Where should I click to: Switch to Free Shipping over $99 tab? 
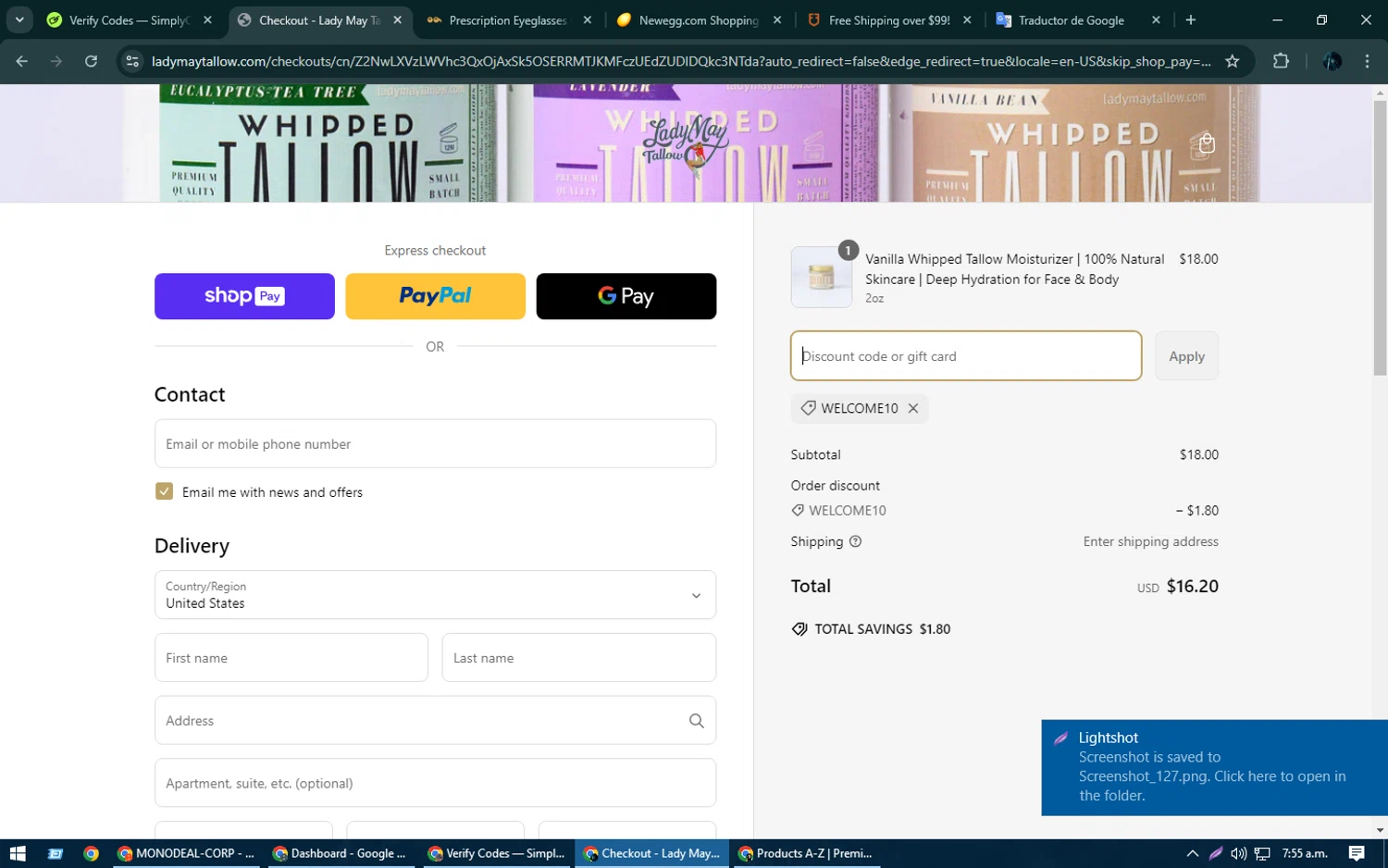[x=888, y=19]
